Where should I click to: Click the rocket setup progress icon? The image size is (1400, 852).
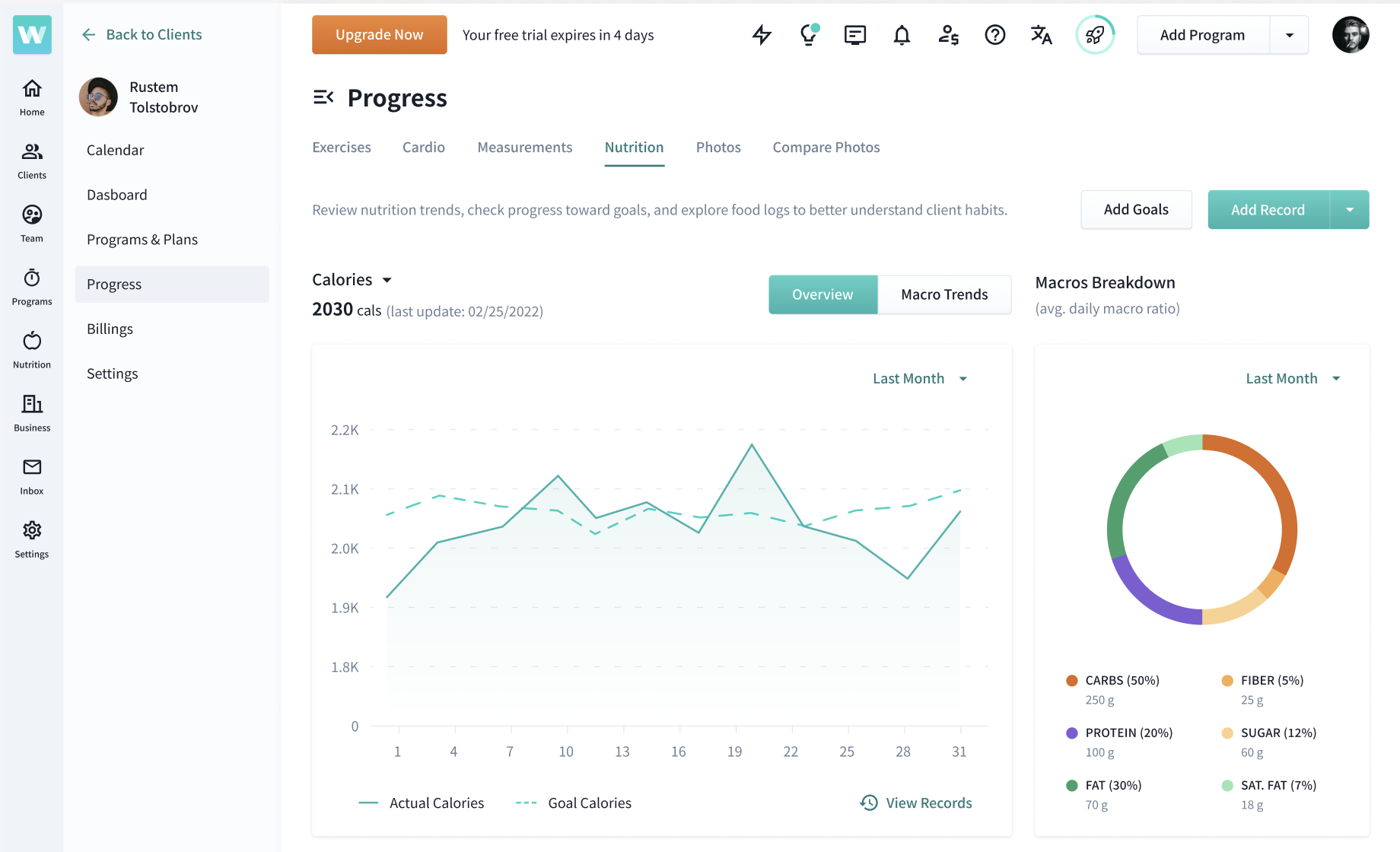coord(1095,35)
